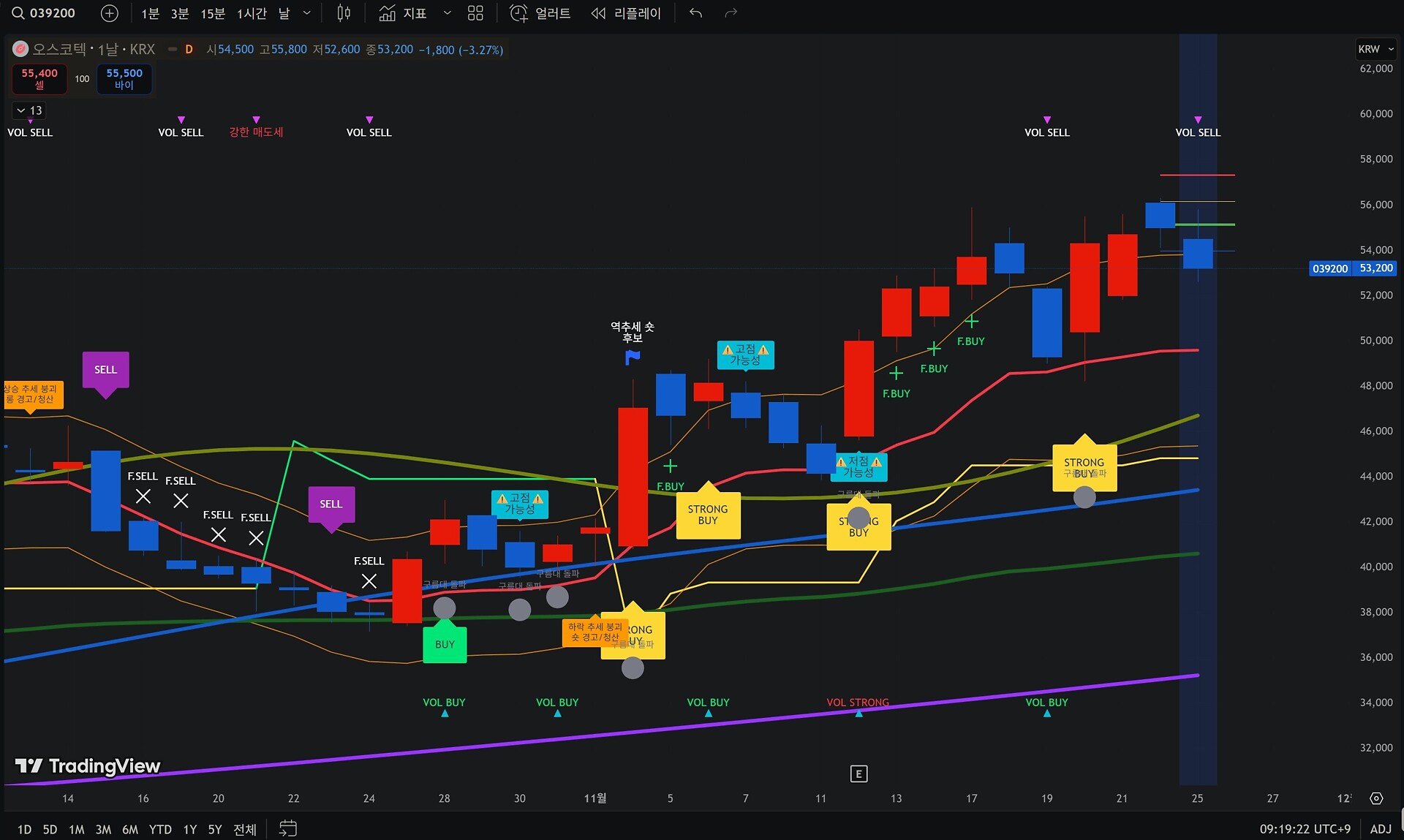Open the KRW currency dropdown
Image resolution: width=1404 pixels, height=840 pixels.
pyautogui.click(x=1375, y=49)
